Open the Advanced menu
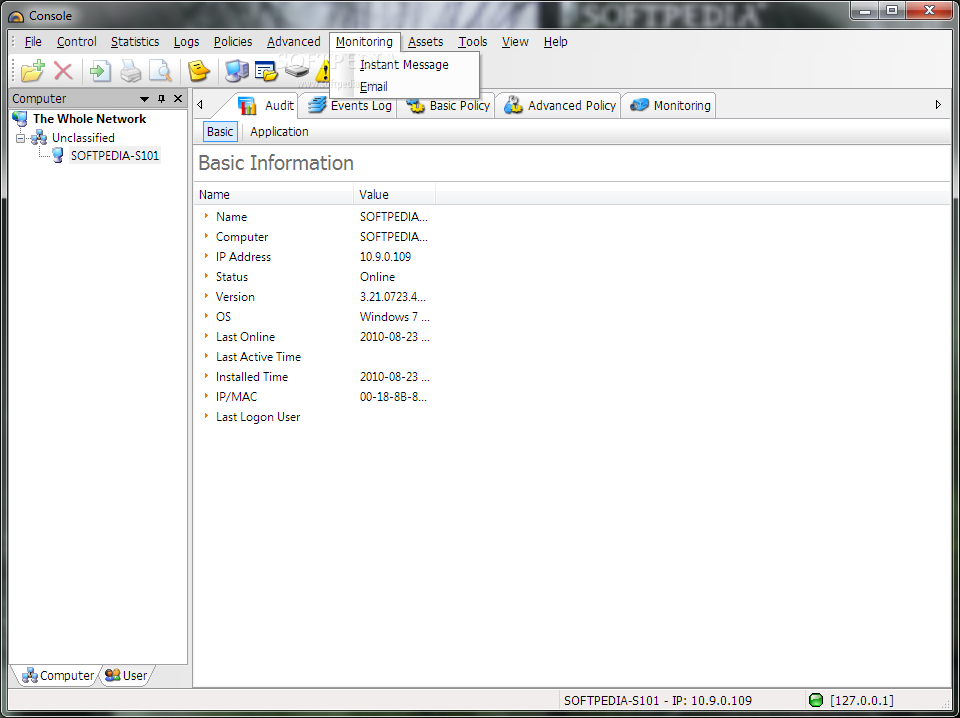This screenshot has height=718, width=960. [x=293, y=42]
